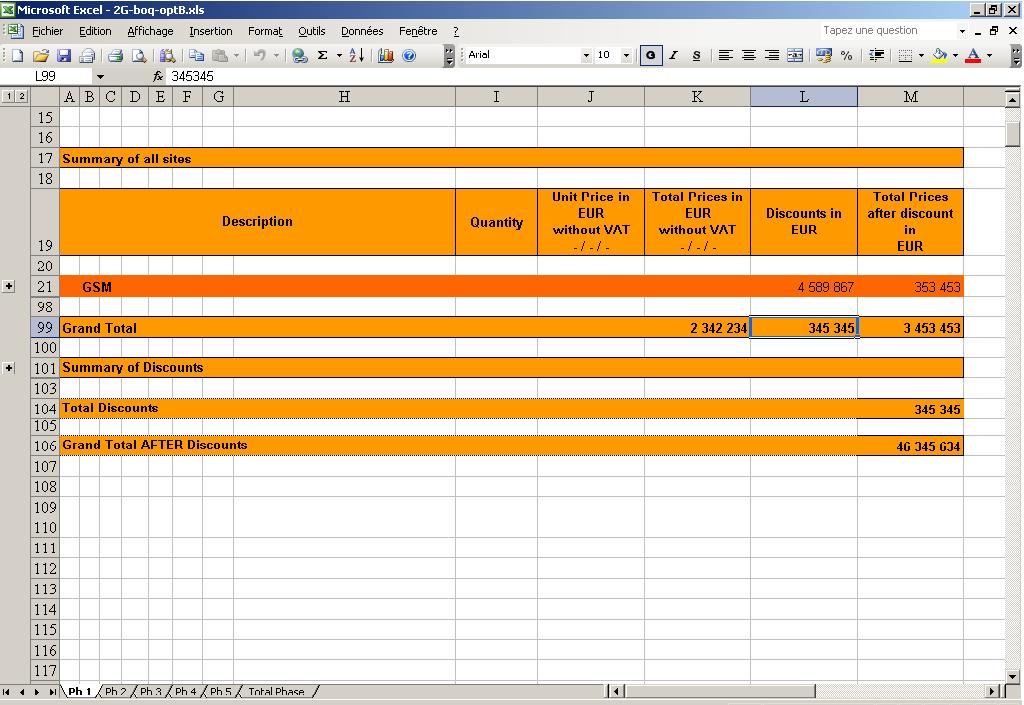The height and width of the screenshot is (705, 1024).
Task: Open the Arial font name dropdown
Action: click(586, 56)
